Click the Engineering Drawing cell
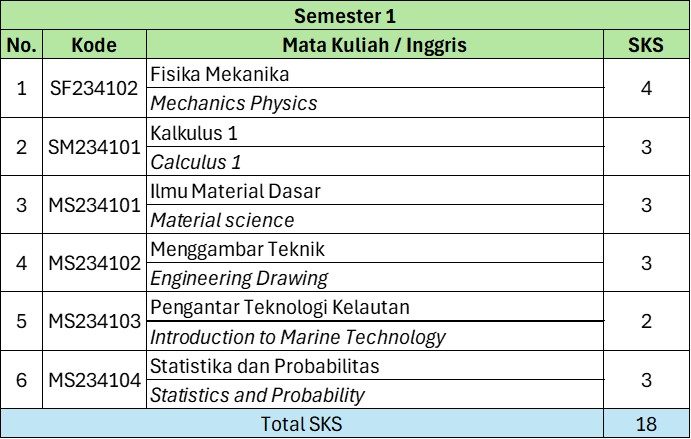This screenshot has height=439, width=691. click(x=239, y=278)
